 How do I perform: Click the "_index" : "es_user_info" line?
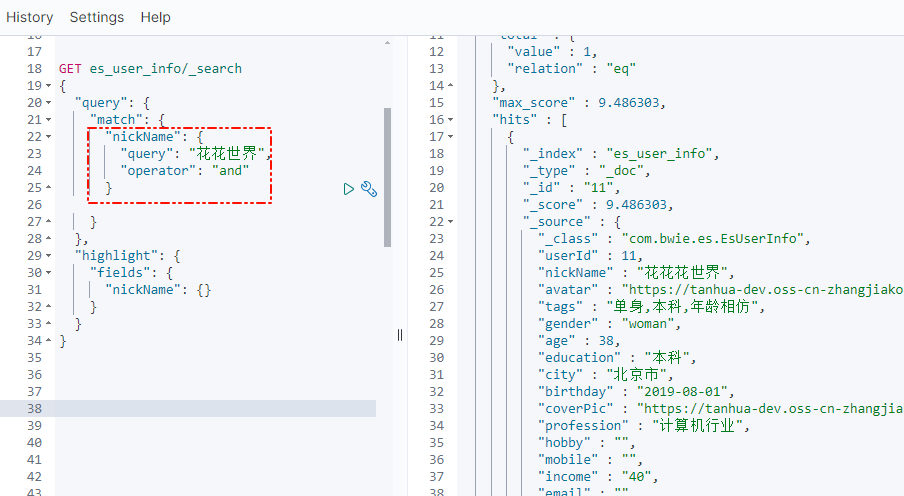pos(621,153)
